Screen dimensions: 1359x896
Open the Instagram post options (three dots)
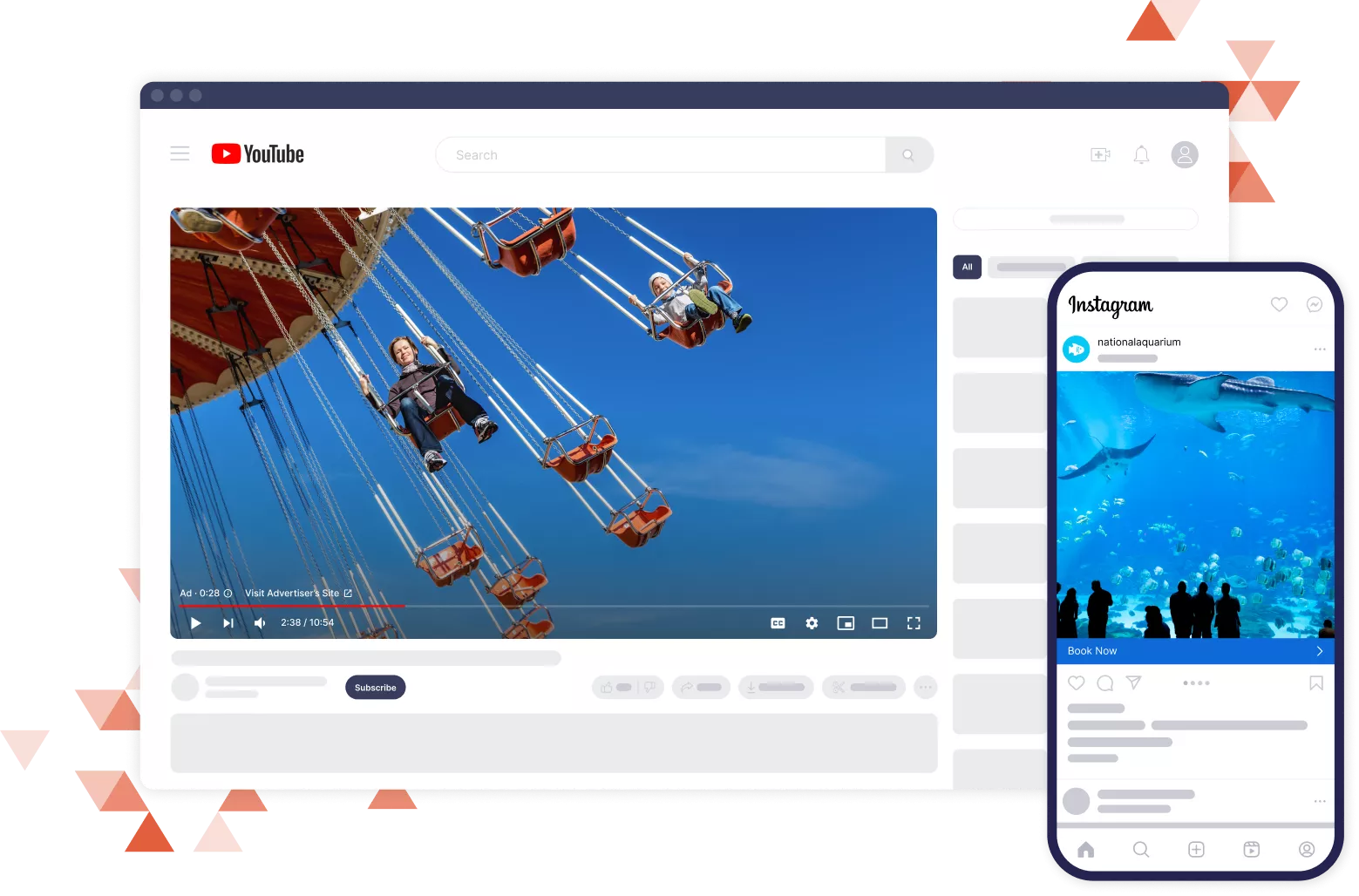[x=1319, y=348]
